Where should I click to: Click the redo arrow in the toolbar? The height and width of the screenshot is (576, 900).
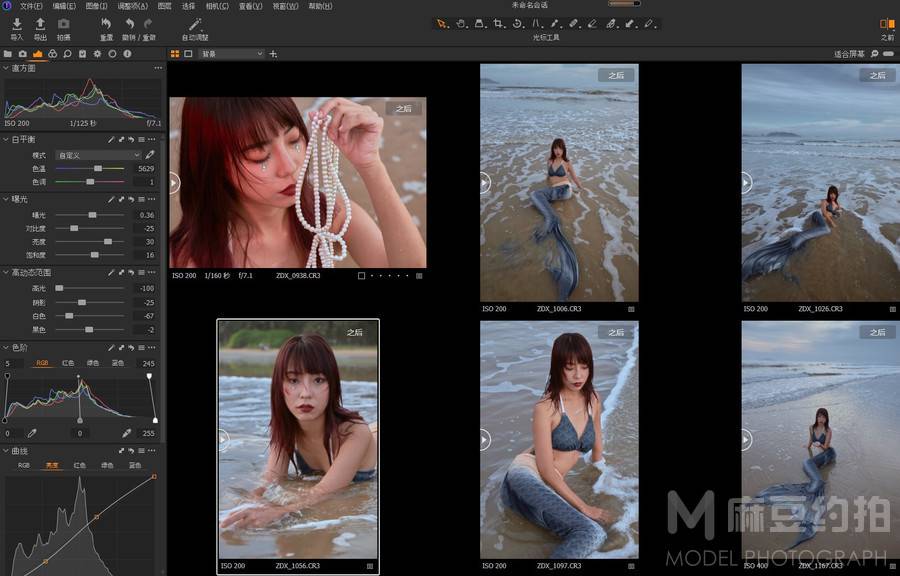click(x=148, y=24)
